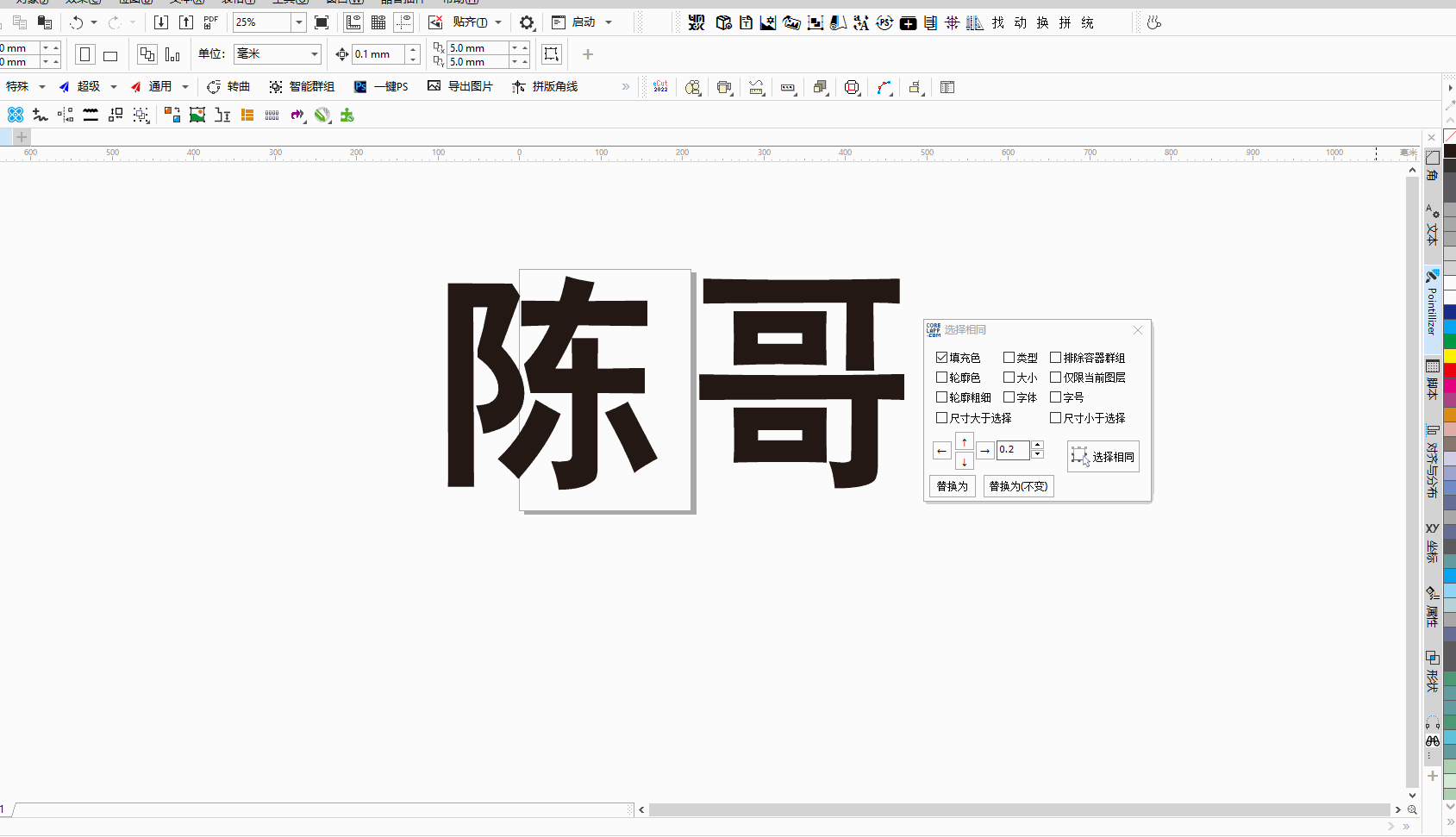Expand the 启动 launch dropdown
Image resolution: width=1456 pixels, height=837 pixels.
(x=609, y=22)
